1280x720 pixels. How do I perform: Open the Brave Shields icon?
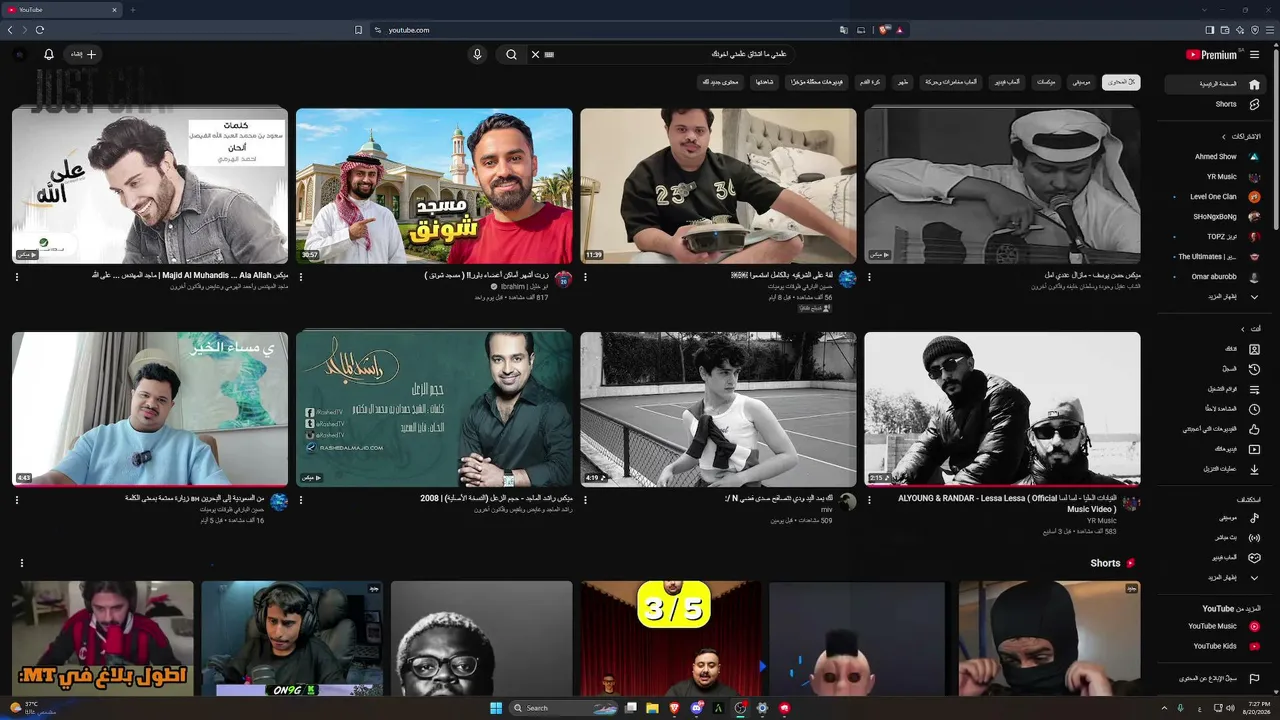point(884,30)
